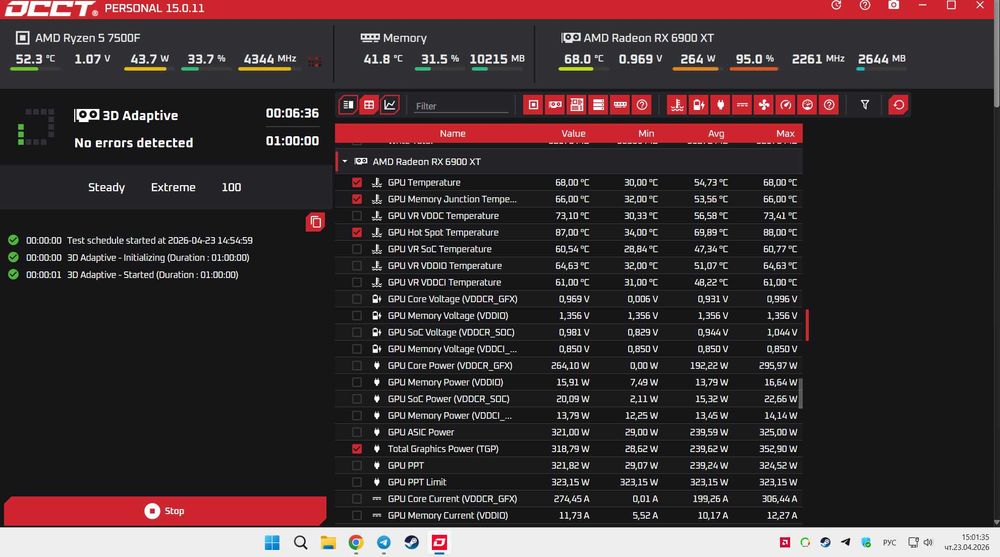Toggle current readings filter icon
The height and width of the screenshot is (557, 1000).
[742, 105]
